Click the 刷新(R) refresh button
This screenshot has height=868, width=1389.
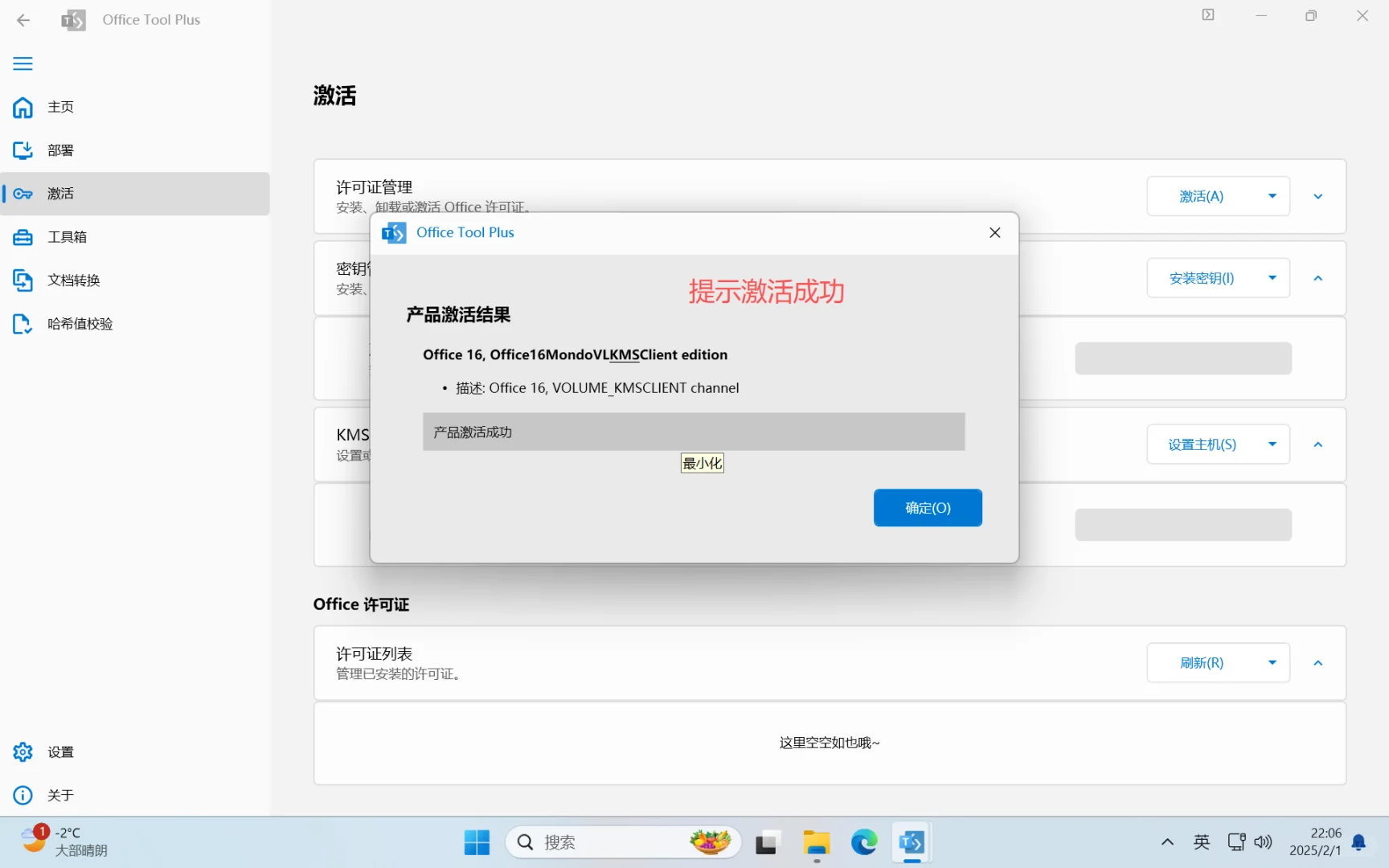click(1201, 662)
